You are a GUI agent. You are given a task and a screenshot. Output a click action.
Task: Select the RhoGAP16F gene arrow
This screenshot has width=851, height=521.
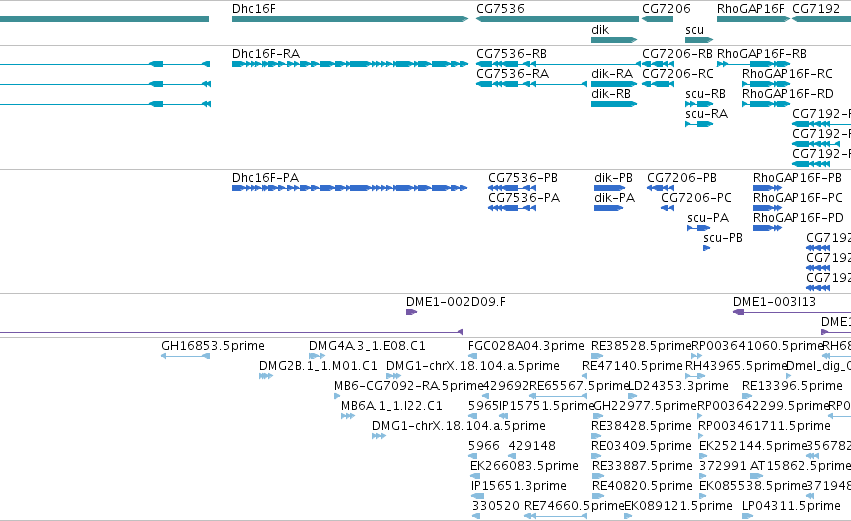pos(753,19)
